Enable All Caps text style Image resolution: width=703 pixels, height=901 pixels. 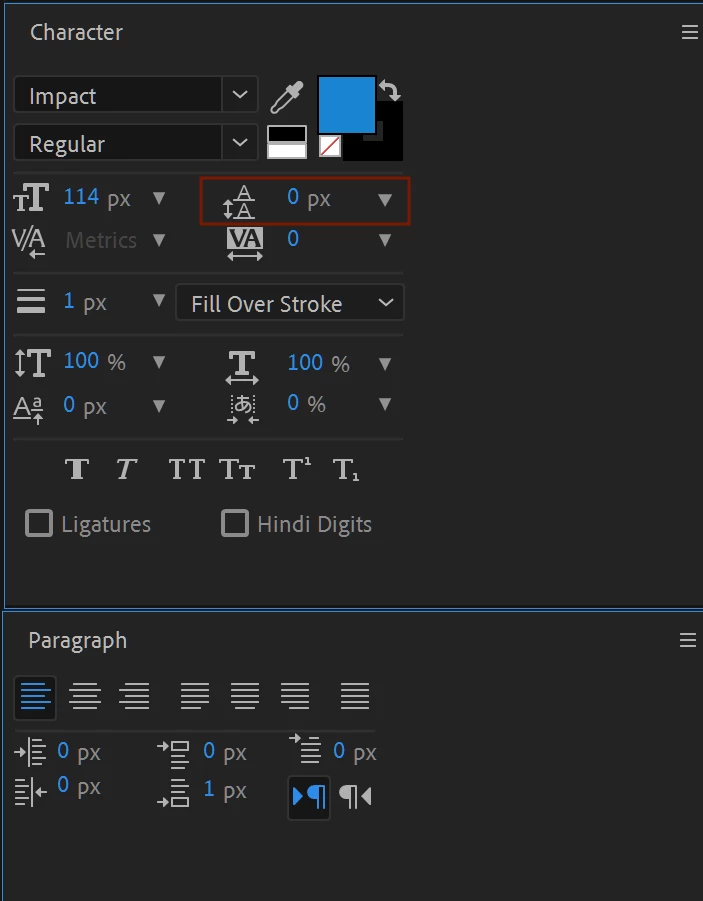point(186,469)
